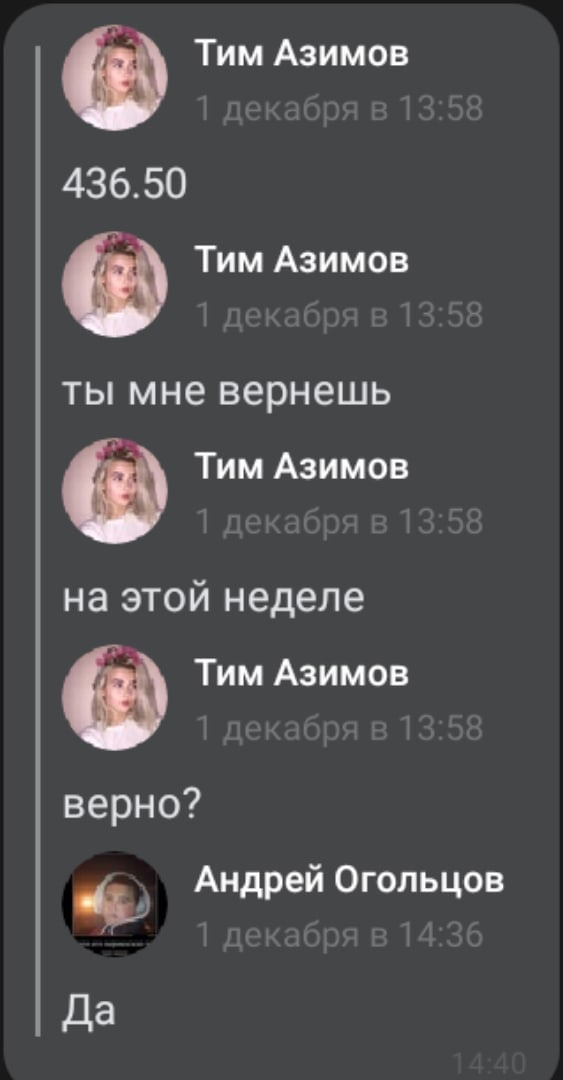Click the vertical forwarded-messages bar

coord(39,541)
